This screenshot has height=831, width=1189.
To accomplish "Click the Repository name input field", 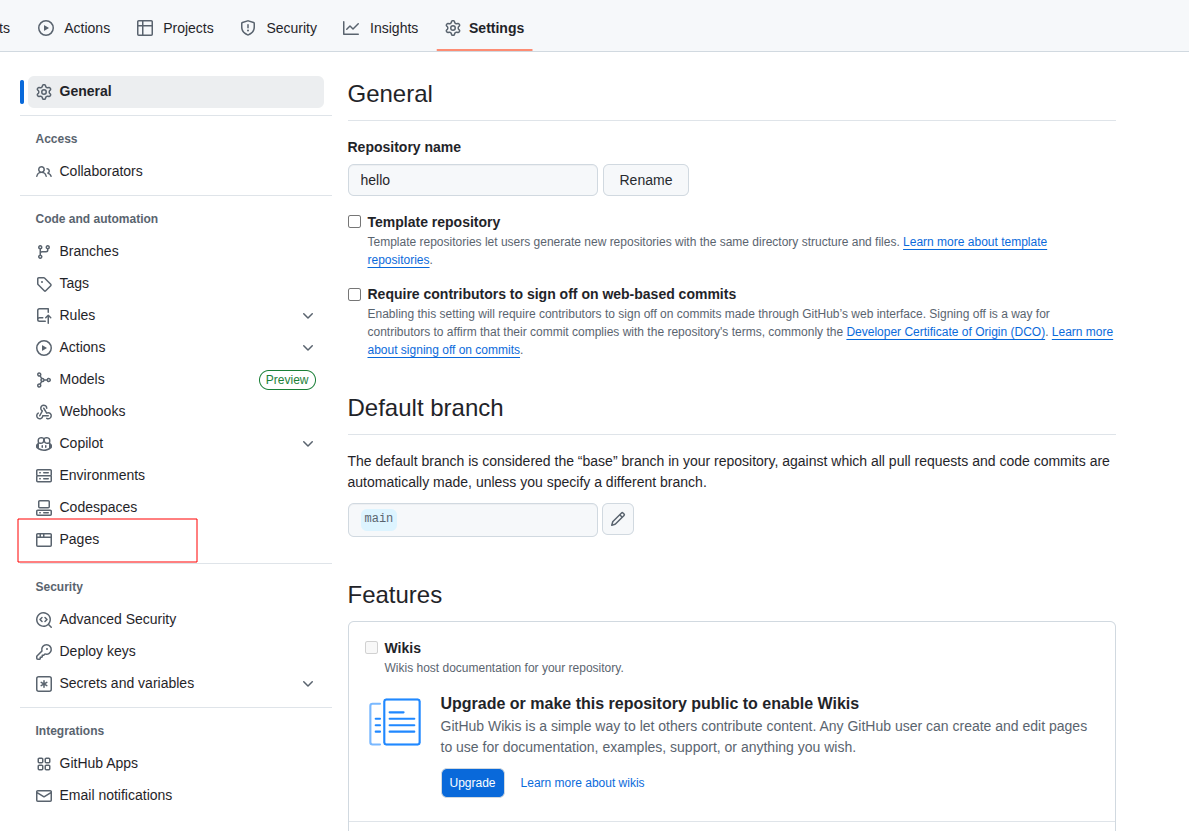I will coord(472,180).
